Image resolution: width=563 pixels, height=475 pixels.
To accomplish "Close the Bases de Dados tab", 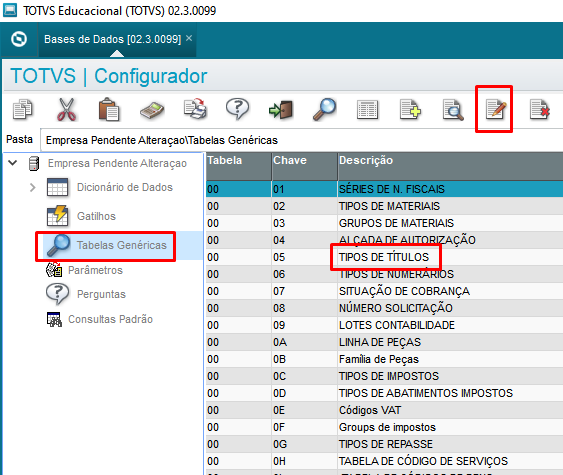I will (x=189, y=38).
